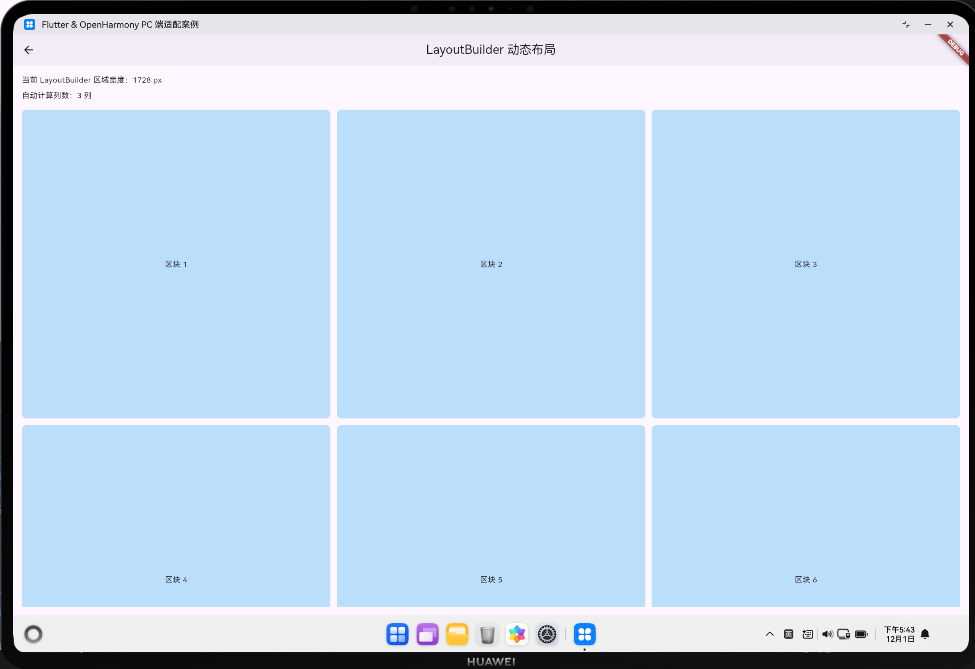The height and width of the screenshot is (669, 975).
Task: Select the running Flutter app icon in dock
Action: (x=585, y=634)
